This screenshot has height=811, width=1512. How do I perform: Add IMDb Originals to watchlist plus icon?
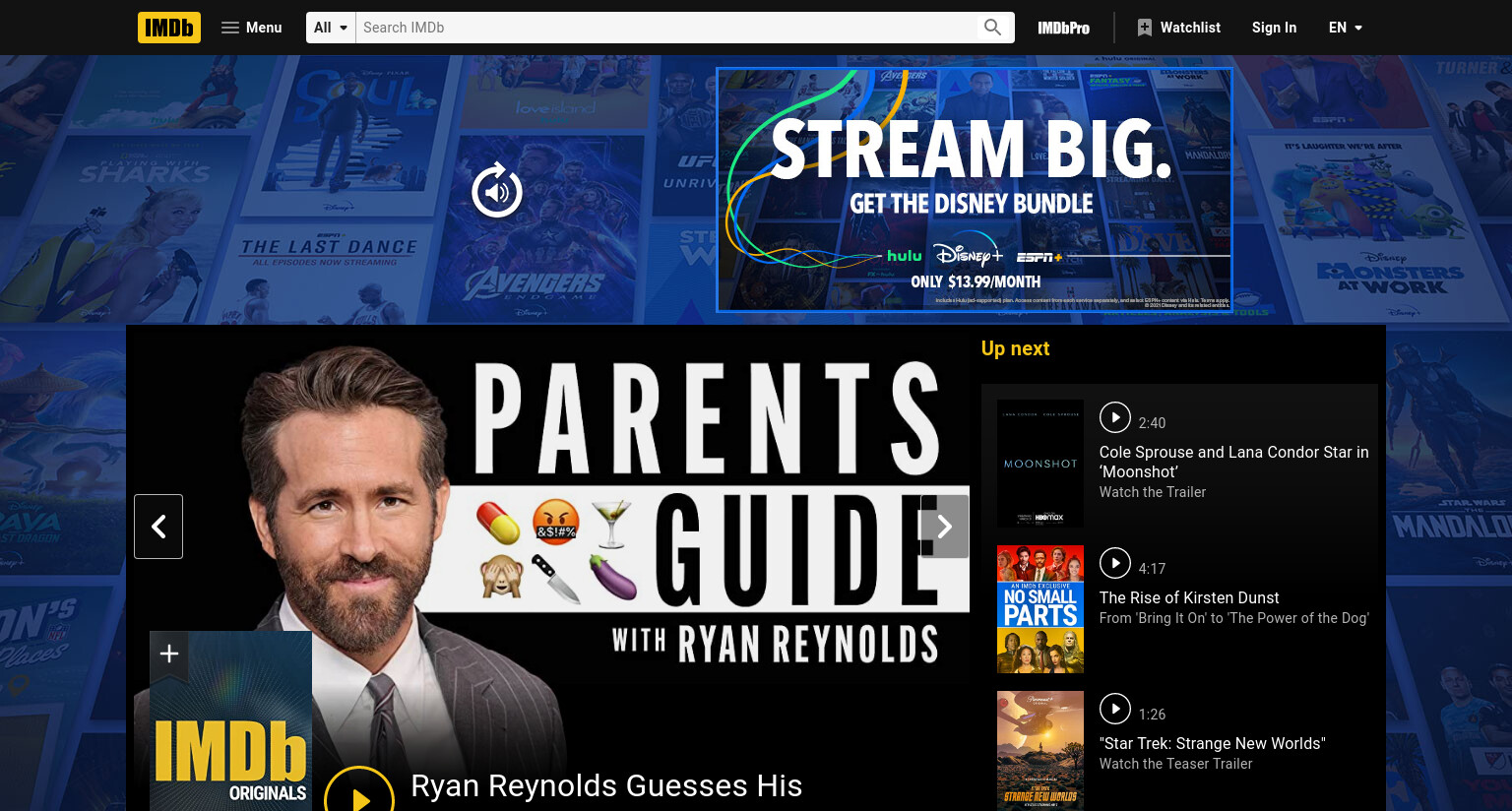coord(169,654)
